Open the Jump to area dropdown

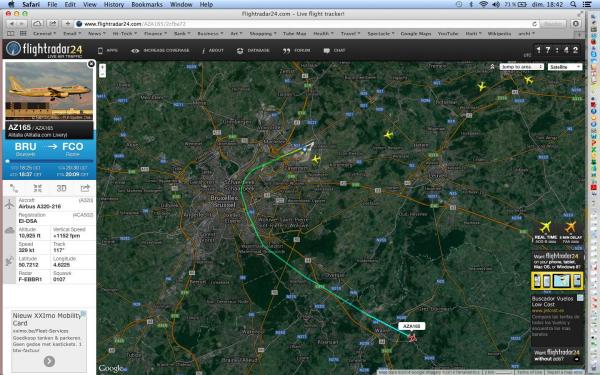[522, 67]
